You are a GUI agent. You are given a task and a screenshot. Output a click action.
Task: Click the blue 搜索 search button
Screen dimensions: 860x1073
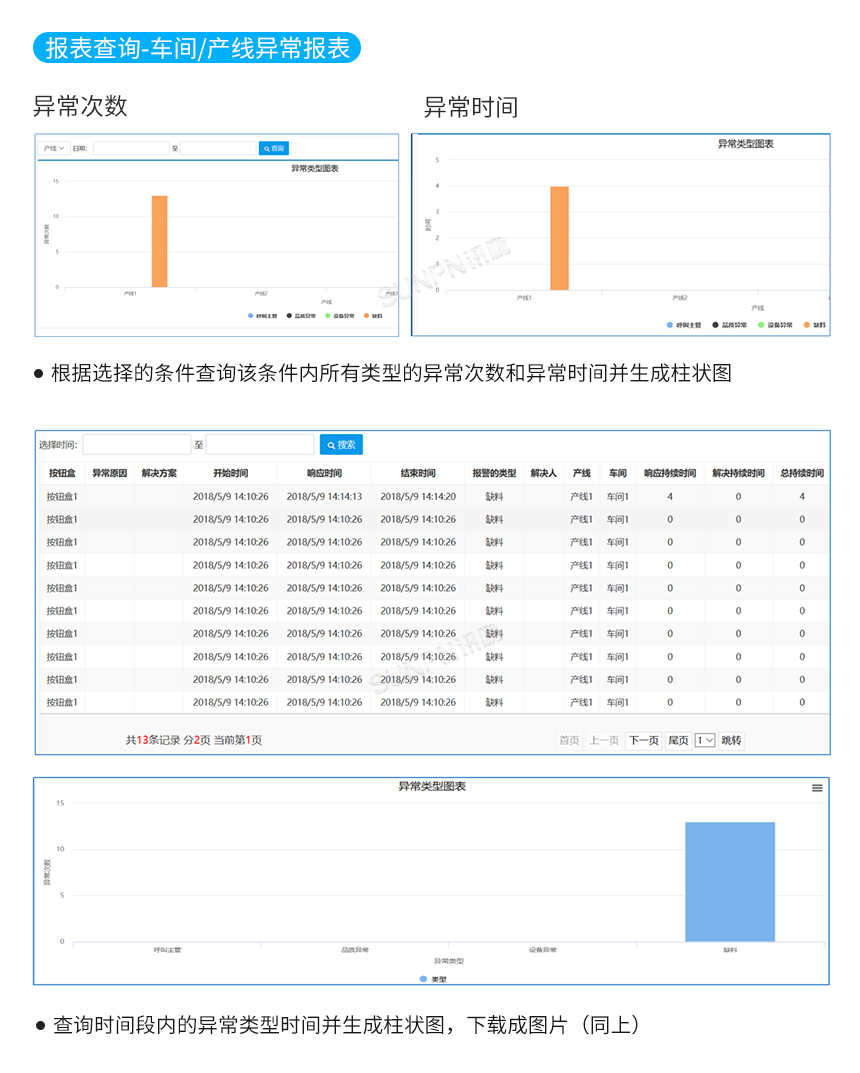coord(341,445)
